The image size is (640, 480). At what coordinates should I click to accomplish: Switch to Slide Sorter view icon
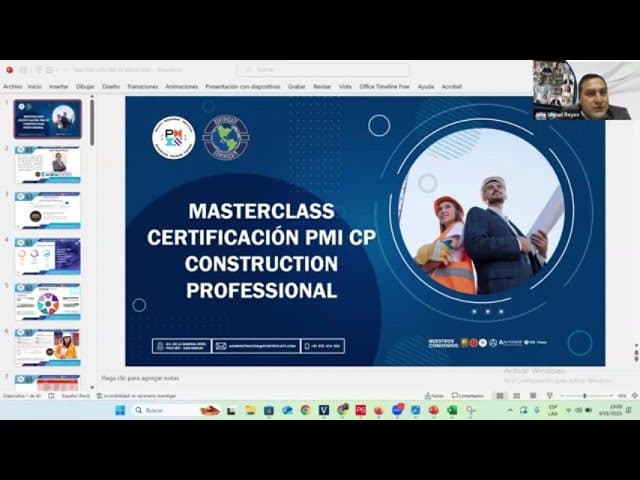(x=516, y=396)
